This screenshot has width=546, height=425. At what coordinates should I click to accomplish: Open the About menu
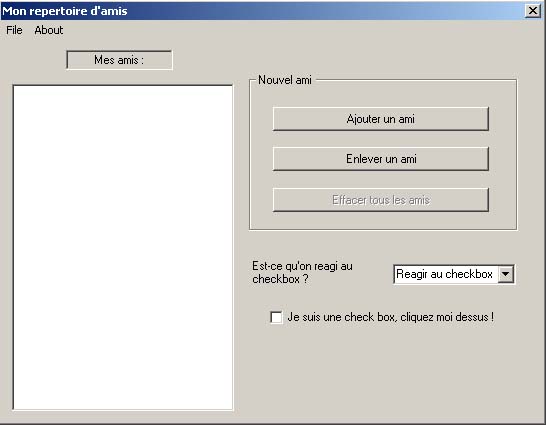pyautogui.click(x=49, y=30)
